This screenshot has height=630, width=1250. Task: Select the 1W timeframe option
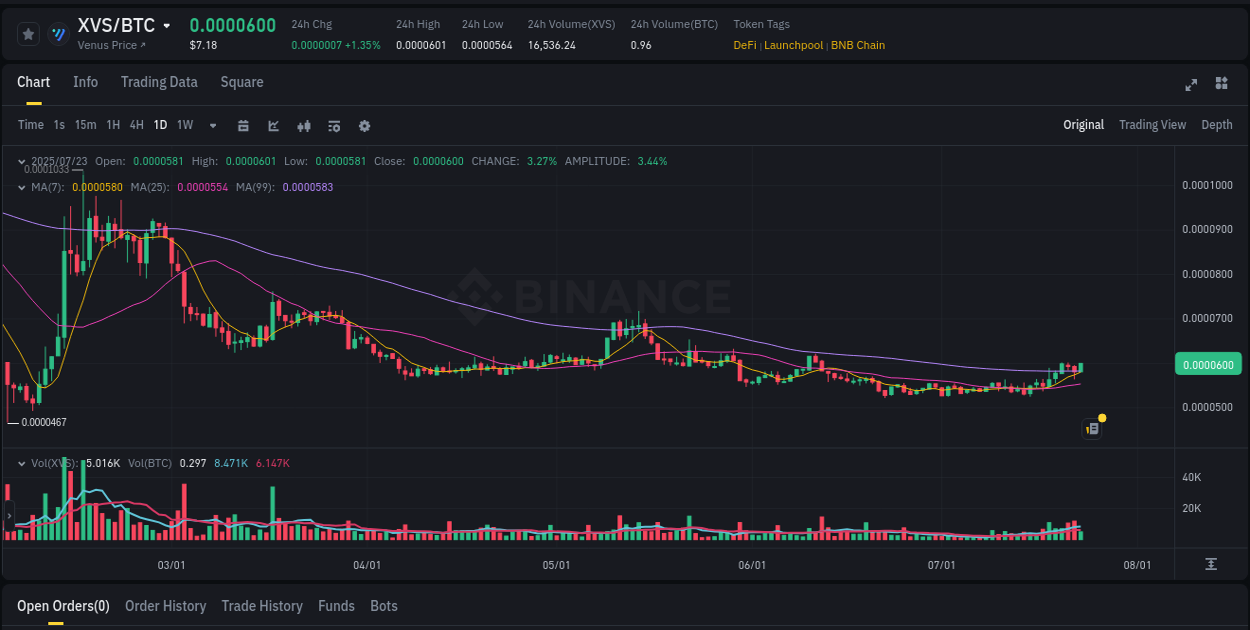(184, 125)
